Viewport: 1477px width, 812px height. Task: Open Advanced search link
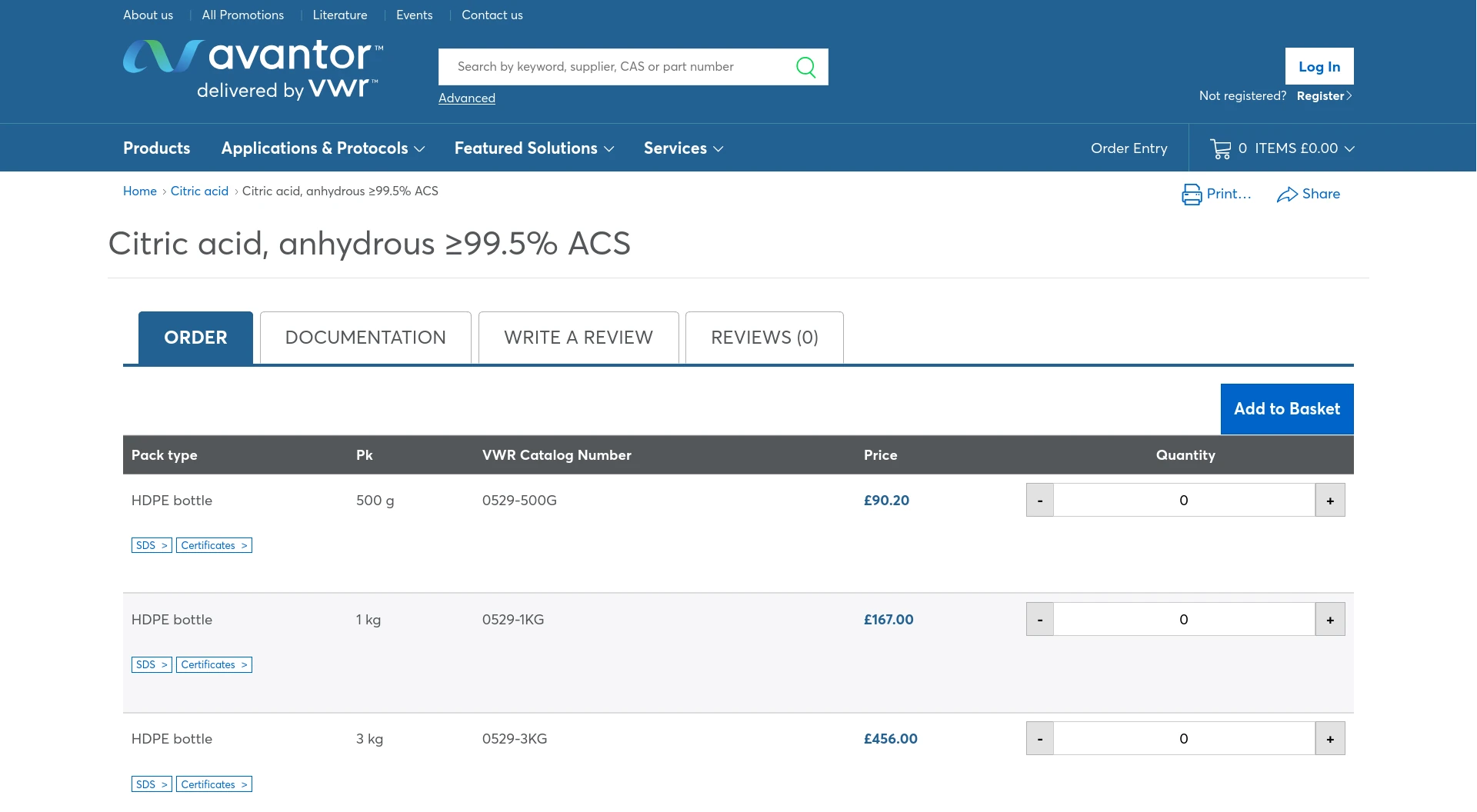(x=467, y=98)
